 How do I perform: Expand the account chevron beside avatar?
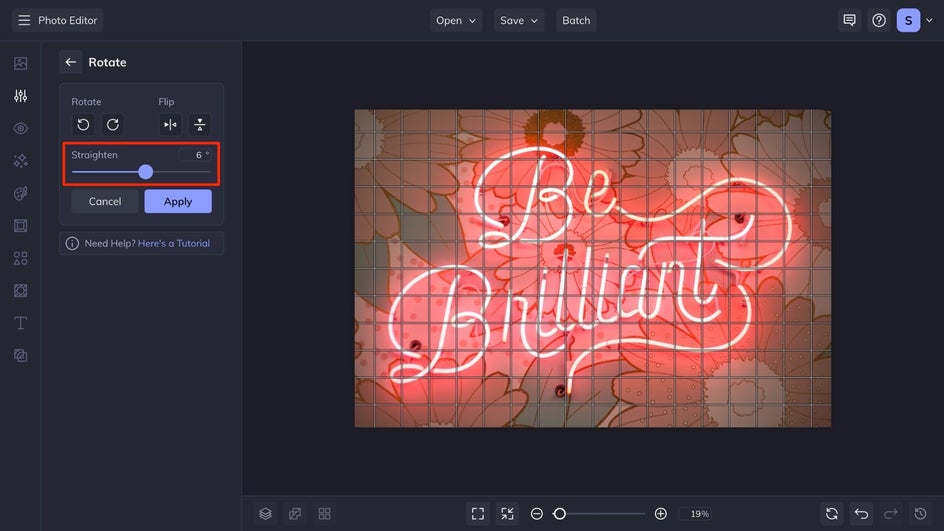[x=930, y=20]
